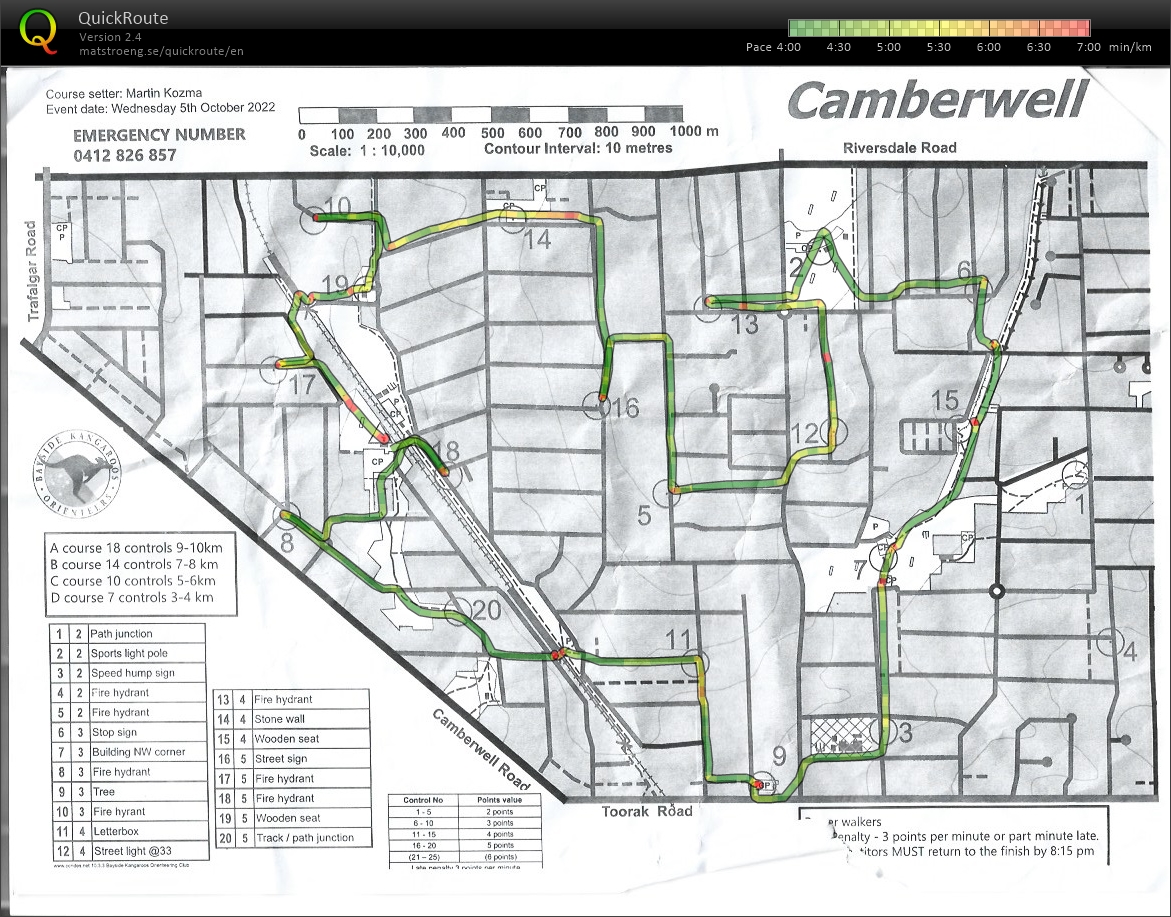
Task: Click the emergency number 0412 826 857
Action: (125, 155)
